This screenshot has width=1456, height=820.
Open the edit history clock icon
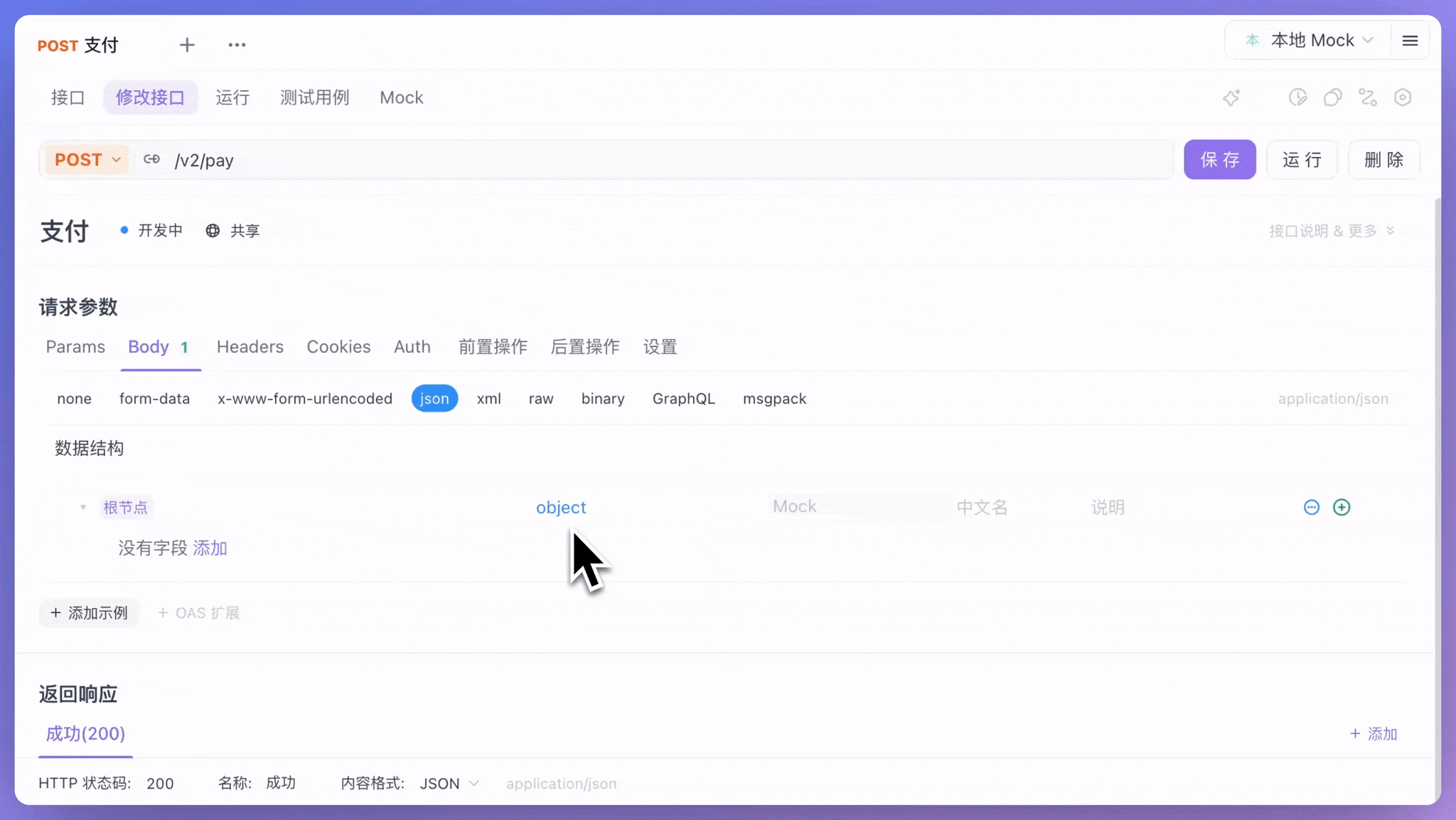[x=1297, y=97]
